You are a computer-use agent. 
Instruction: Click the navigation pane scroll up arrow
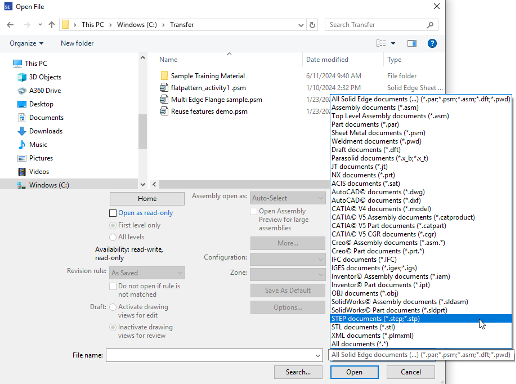pos(143,58)
